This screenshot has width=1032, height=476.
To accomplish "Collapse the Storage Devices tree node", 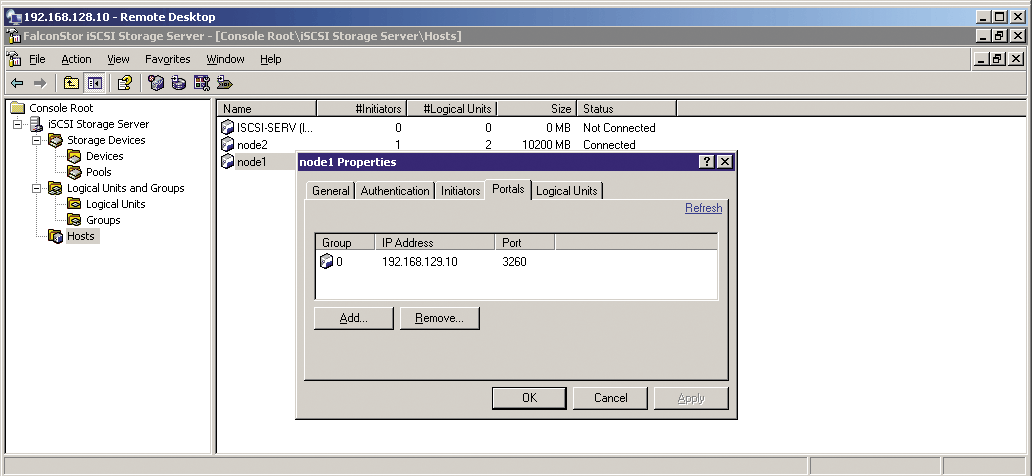I will 36,140.
